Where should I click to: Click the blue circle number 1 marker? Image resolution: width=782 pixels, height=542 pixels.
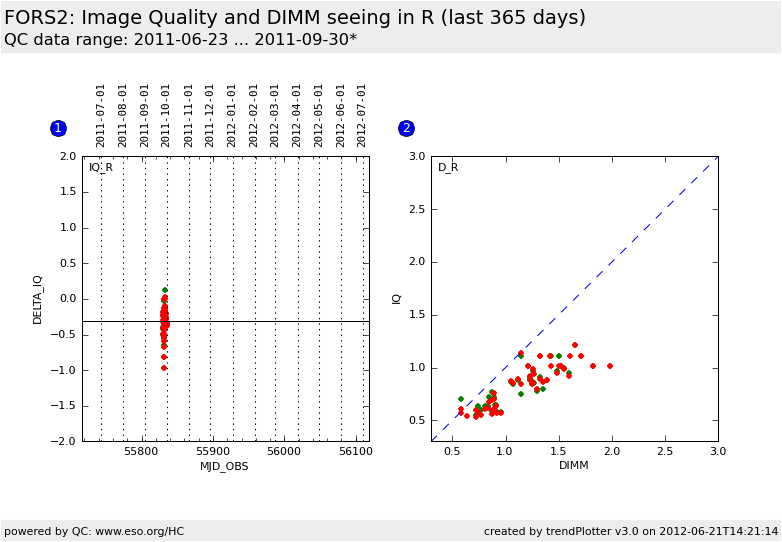58,128
